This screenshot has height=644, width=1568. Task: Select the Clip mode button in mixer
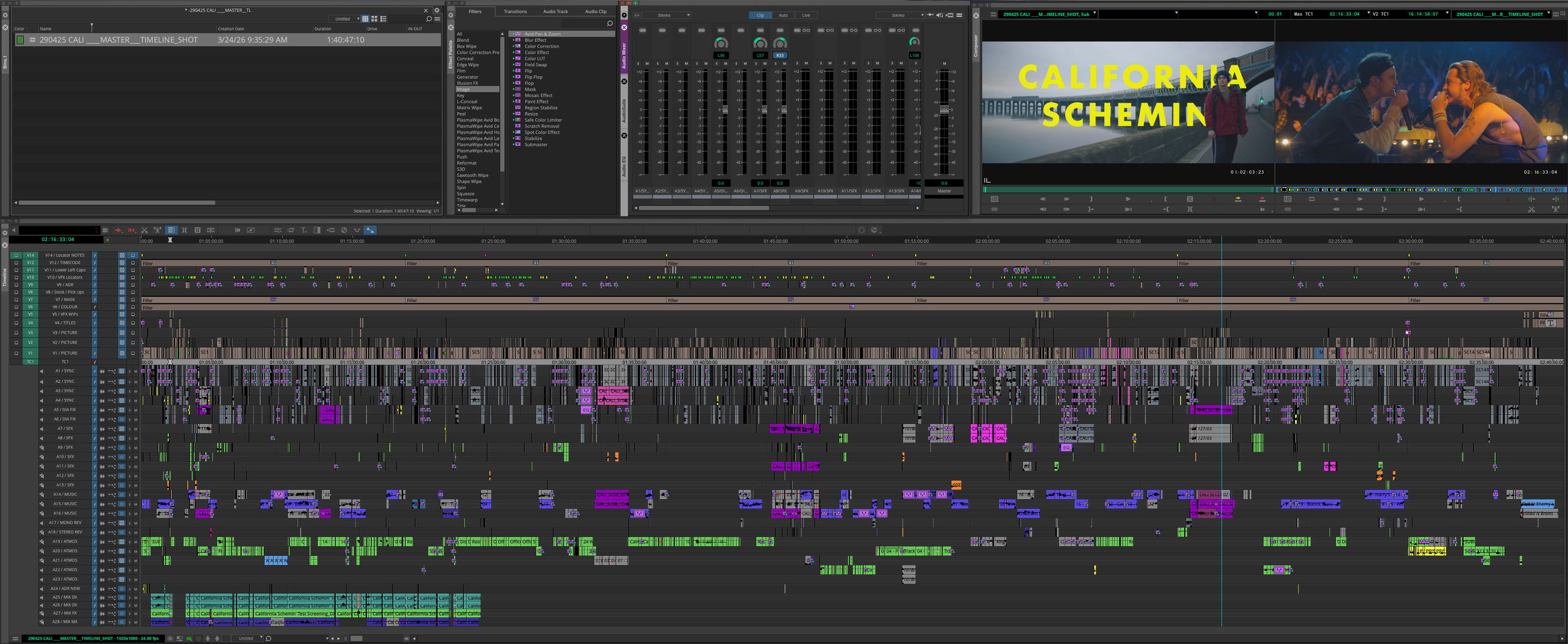(x=760, y=15)
